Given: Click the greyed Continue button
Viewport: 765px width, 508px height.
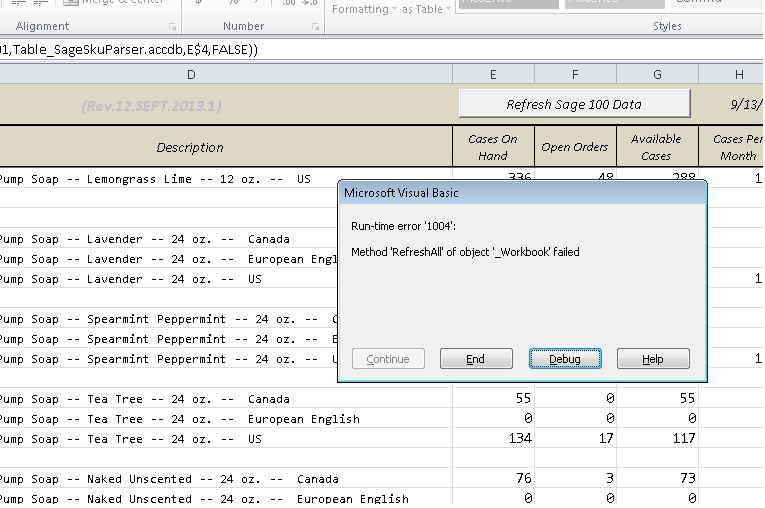Looking at the screenshot, I should (x=388, y=359).
